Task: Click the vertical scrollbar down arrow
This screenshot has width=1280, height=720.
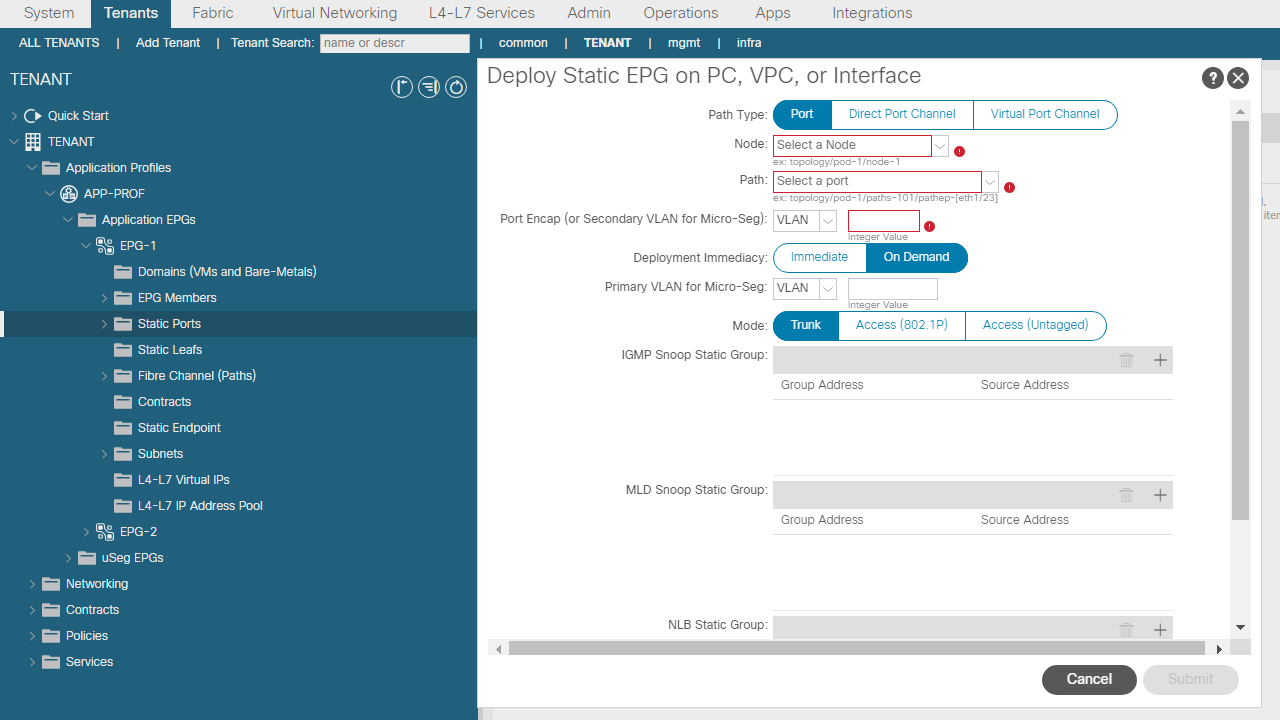Action: (x=1240, y=627)
